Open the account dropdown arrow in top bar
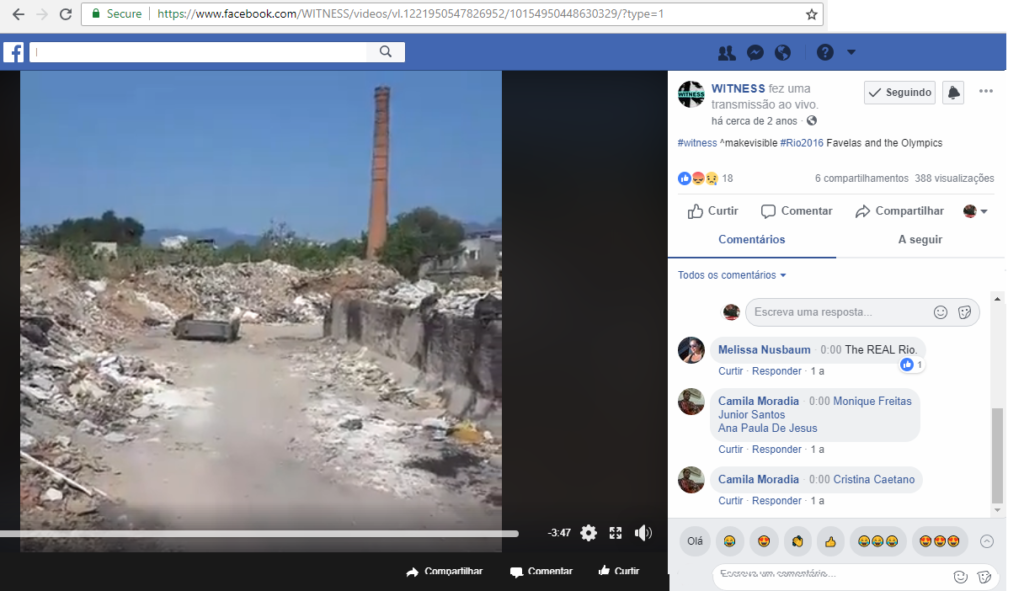 [x=851, y=53]
